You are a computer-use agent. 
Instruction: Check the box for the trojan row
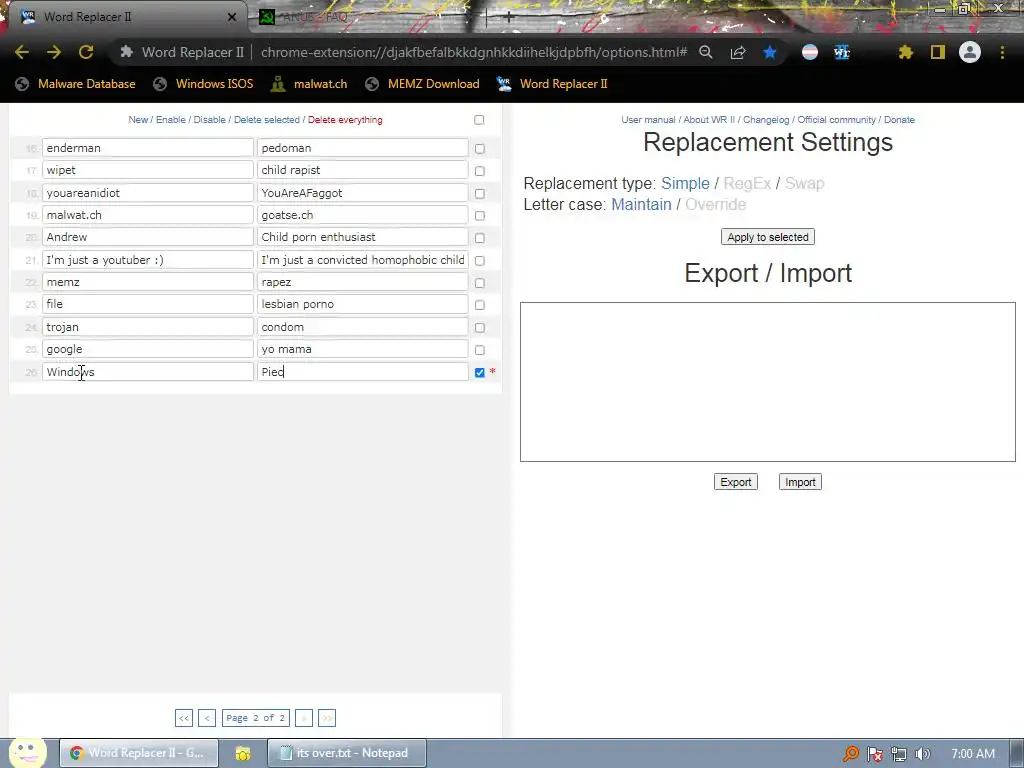(480, 328)
